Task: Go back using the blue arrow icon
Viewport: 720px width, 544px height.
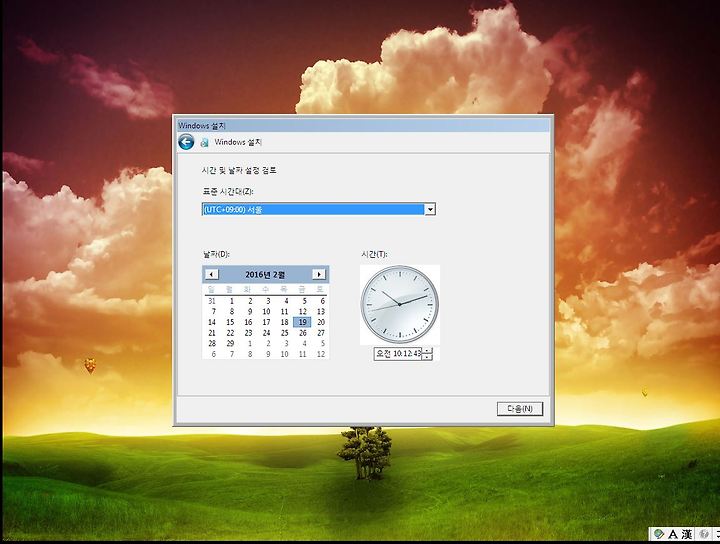Action: 186,142
